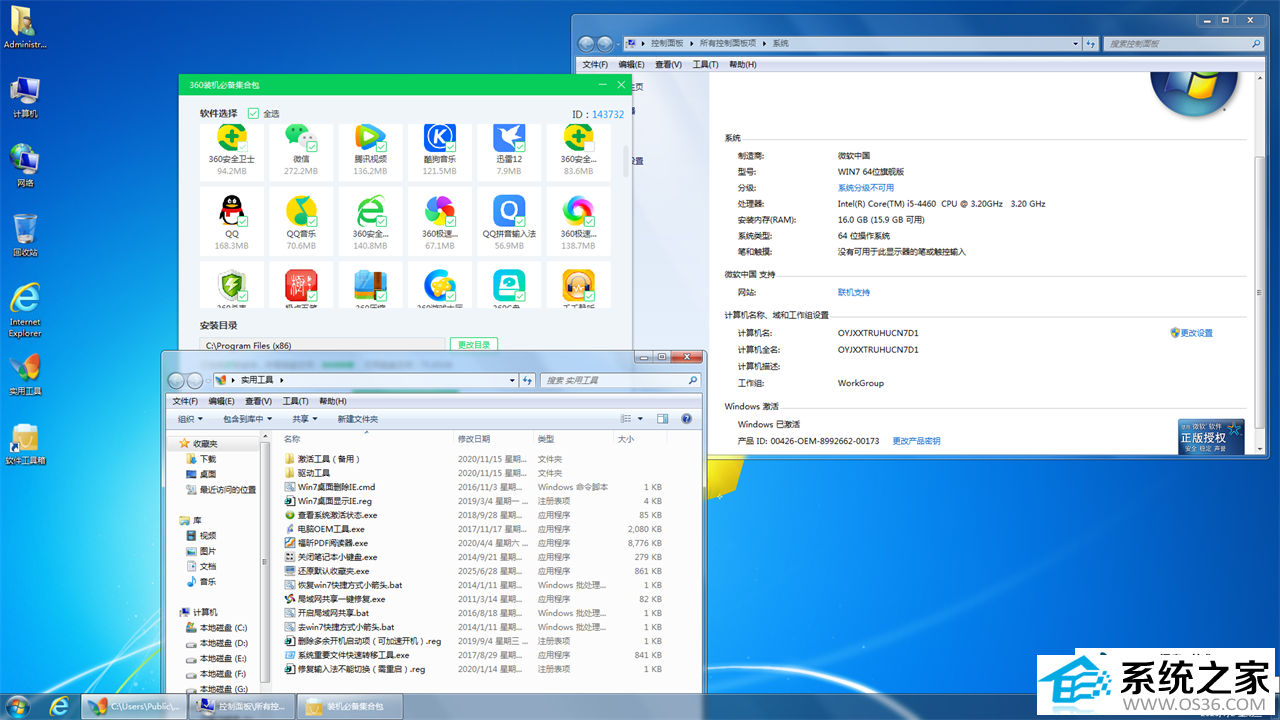Go back in the Control Panel window
This screenshot has width=1280, height=720.
587,44
